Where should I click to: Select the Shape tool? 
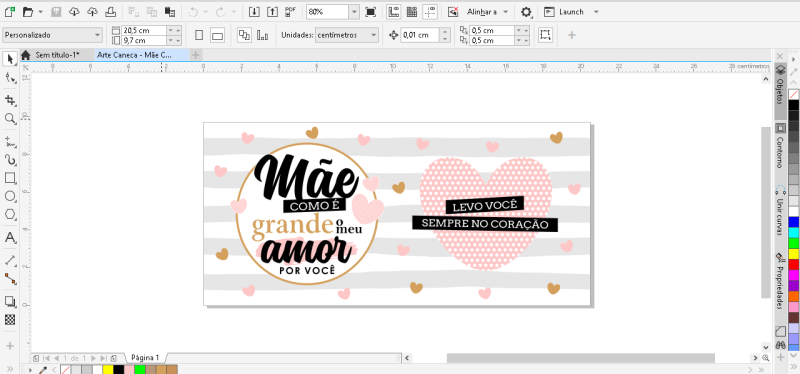(10, 78)
